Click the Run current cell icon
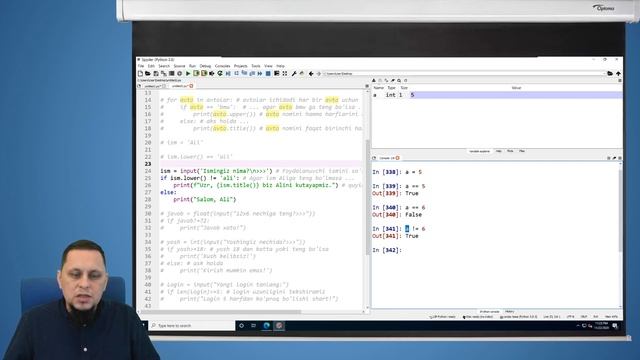Screen dimensions: 640x360 196,73
